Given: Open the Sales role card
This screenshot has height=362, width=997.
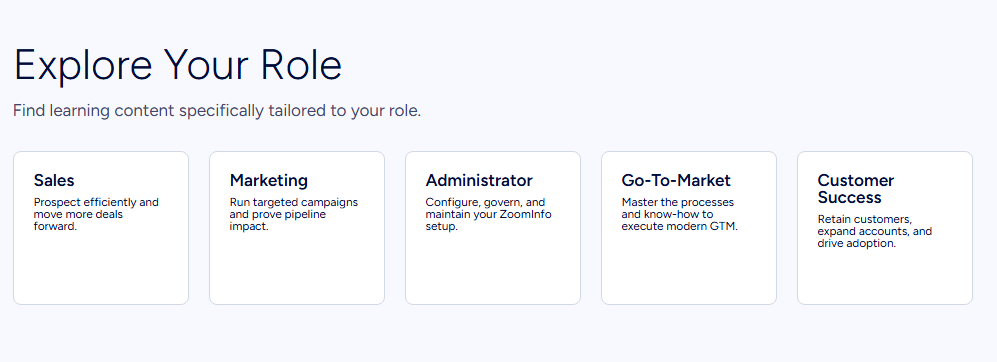Looking at the screenshot, I should click(101, 228).
